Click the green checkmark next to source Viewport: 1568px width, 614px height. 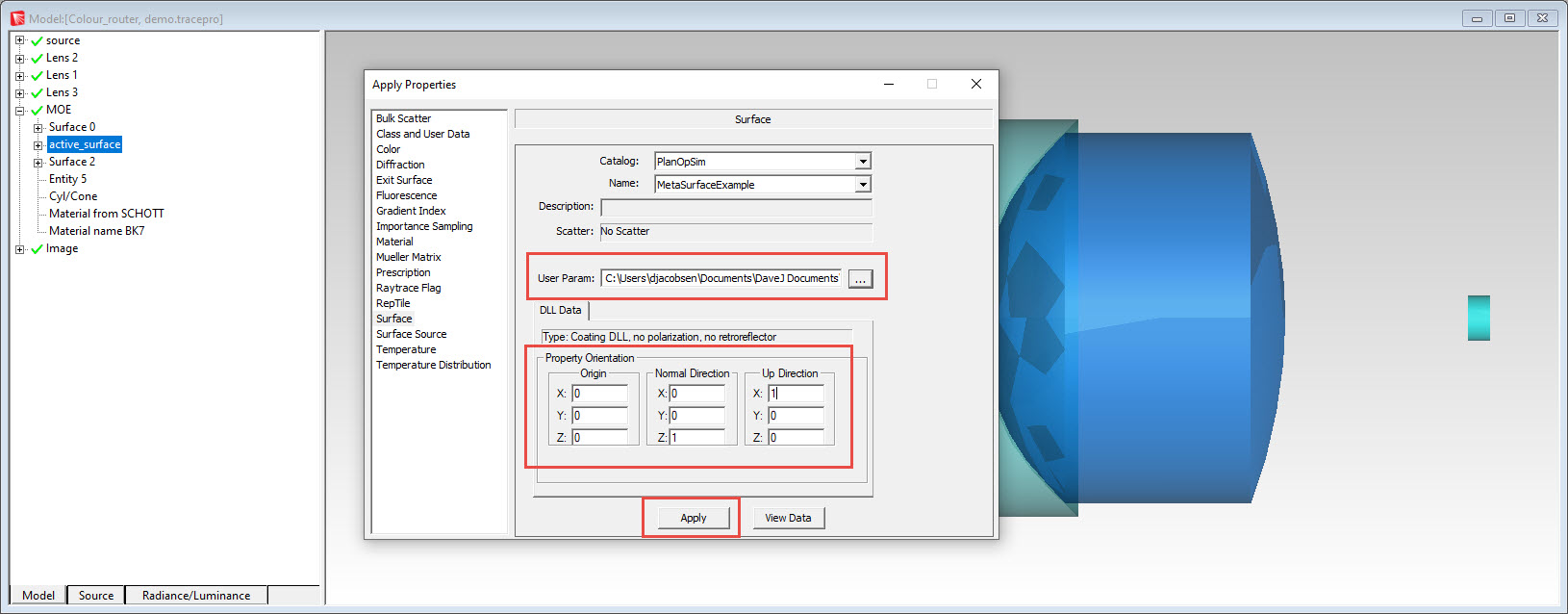pyautogui.click(x=37, y=41)
